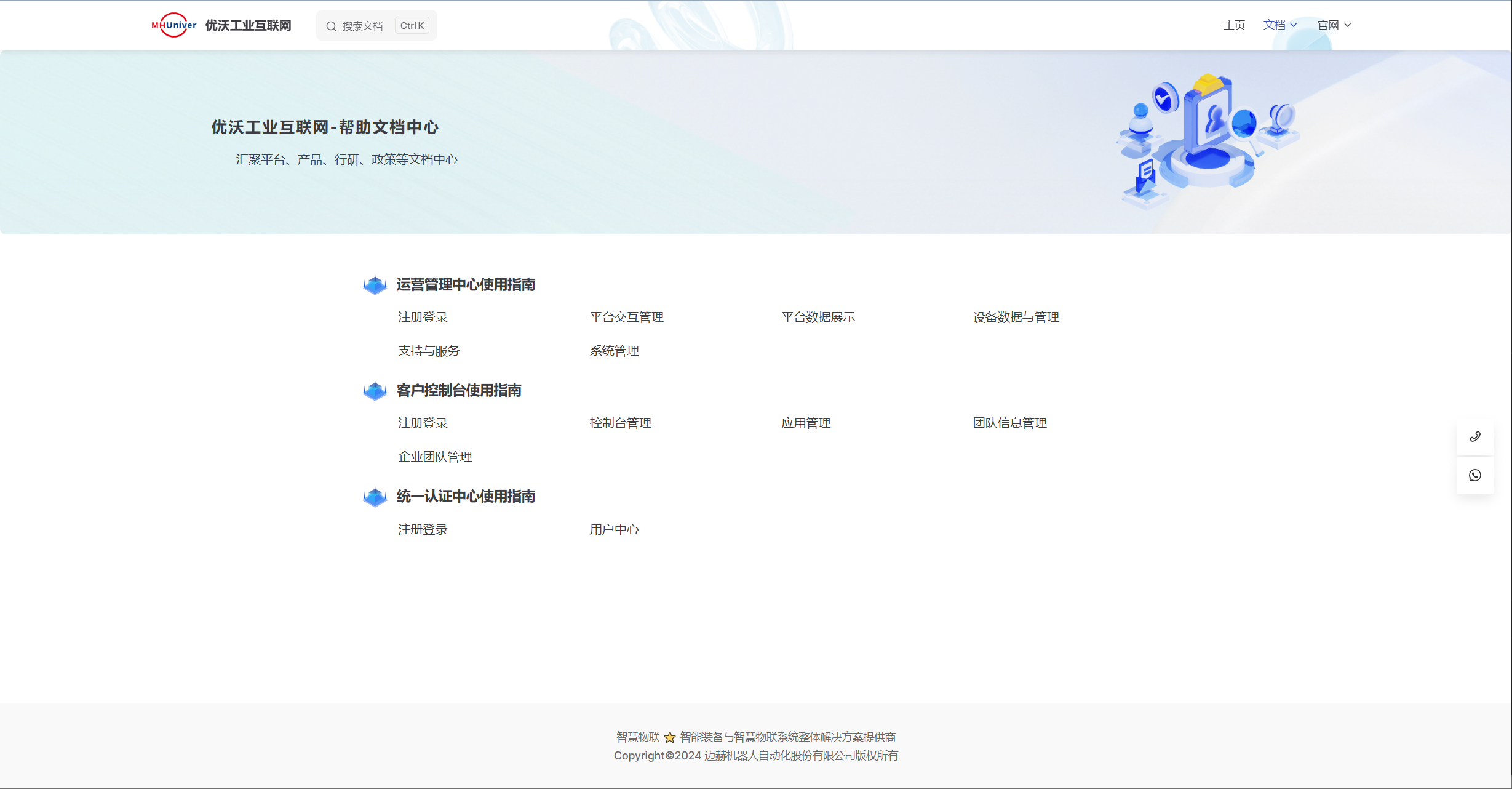
Task: Expand the 文档 dropdown menu
Action: (x=1279, y=25)
